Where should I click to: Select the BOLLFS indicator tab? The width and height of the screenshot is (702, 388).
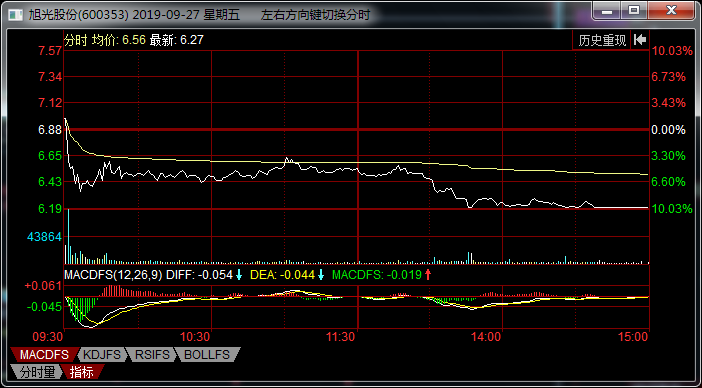[x=207, y=355]
